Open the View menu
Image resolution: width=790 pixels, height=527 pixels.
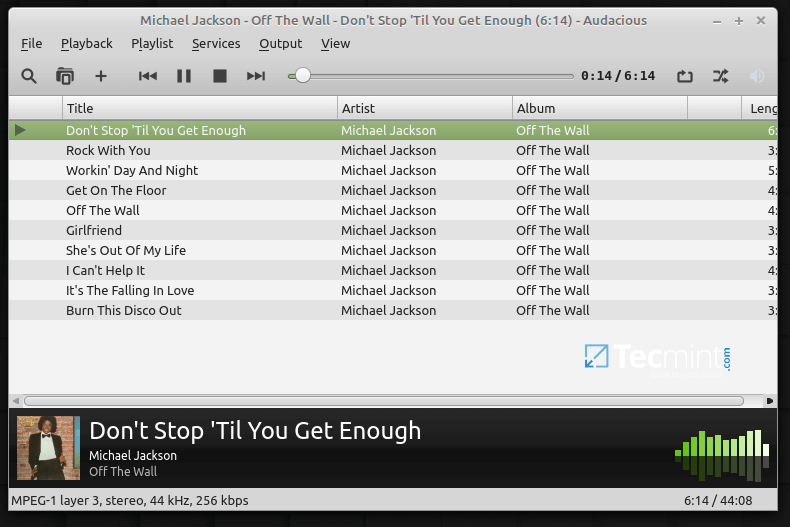pos(336,44)
